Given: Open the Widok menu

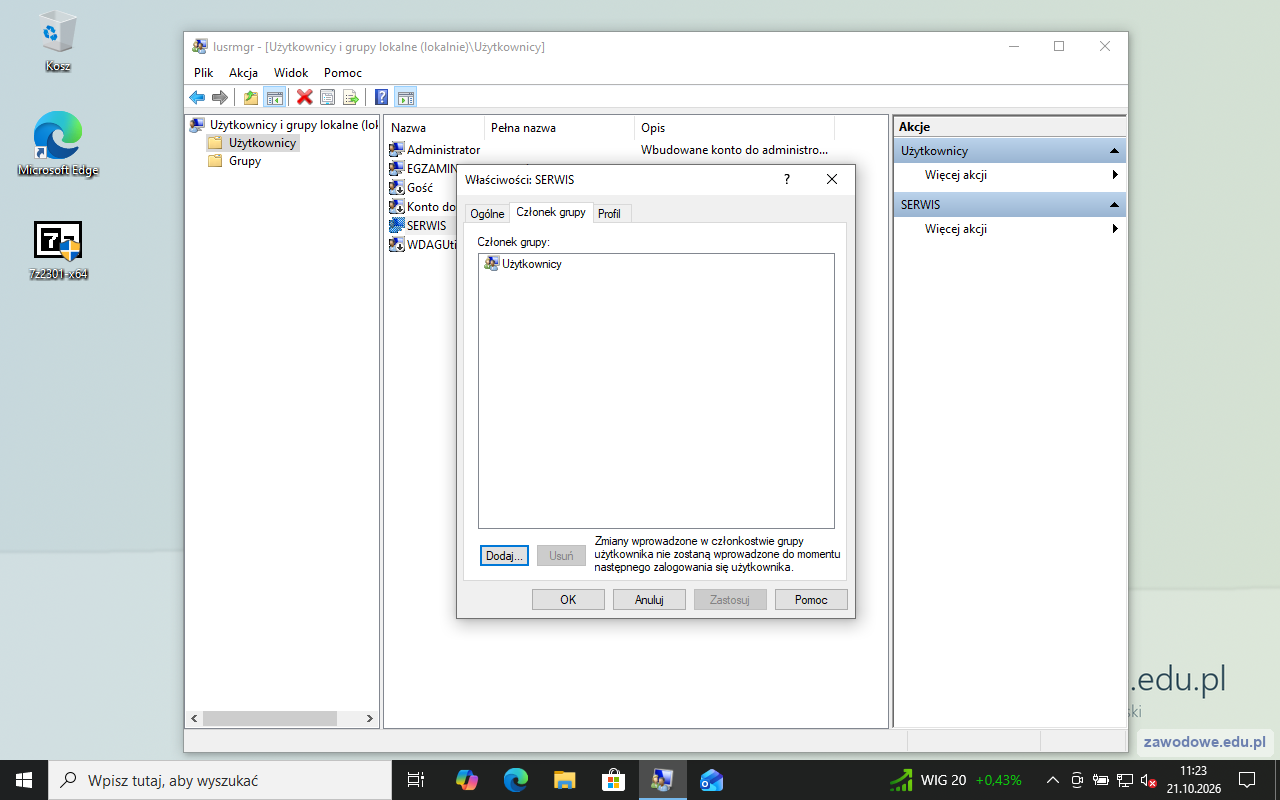Looking at the screenshot, I should (x=291, y=73).
